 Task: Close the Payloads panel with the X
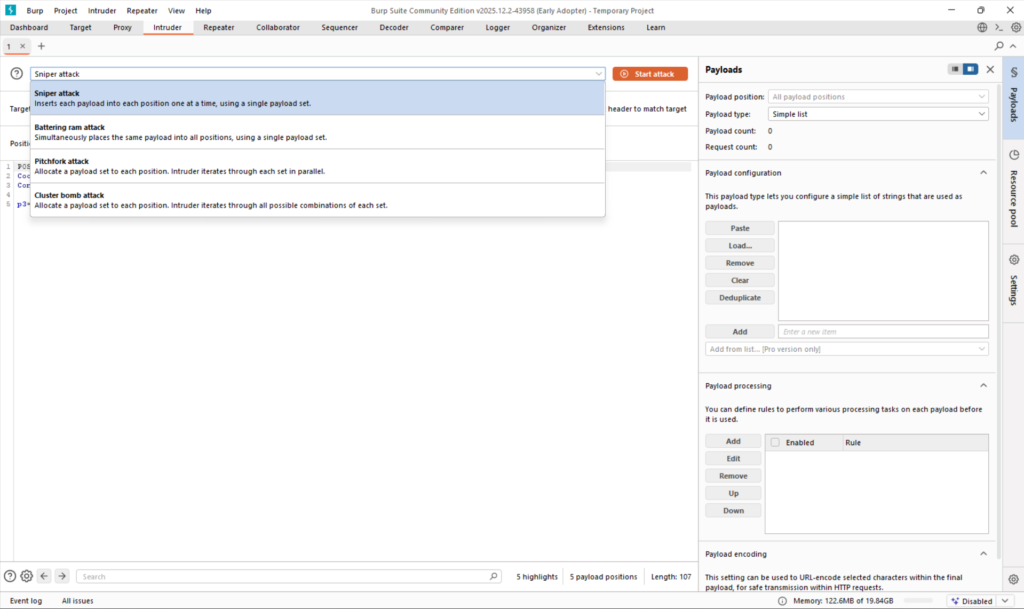tap(990, 70)
